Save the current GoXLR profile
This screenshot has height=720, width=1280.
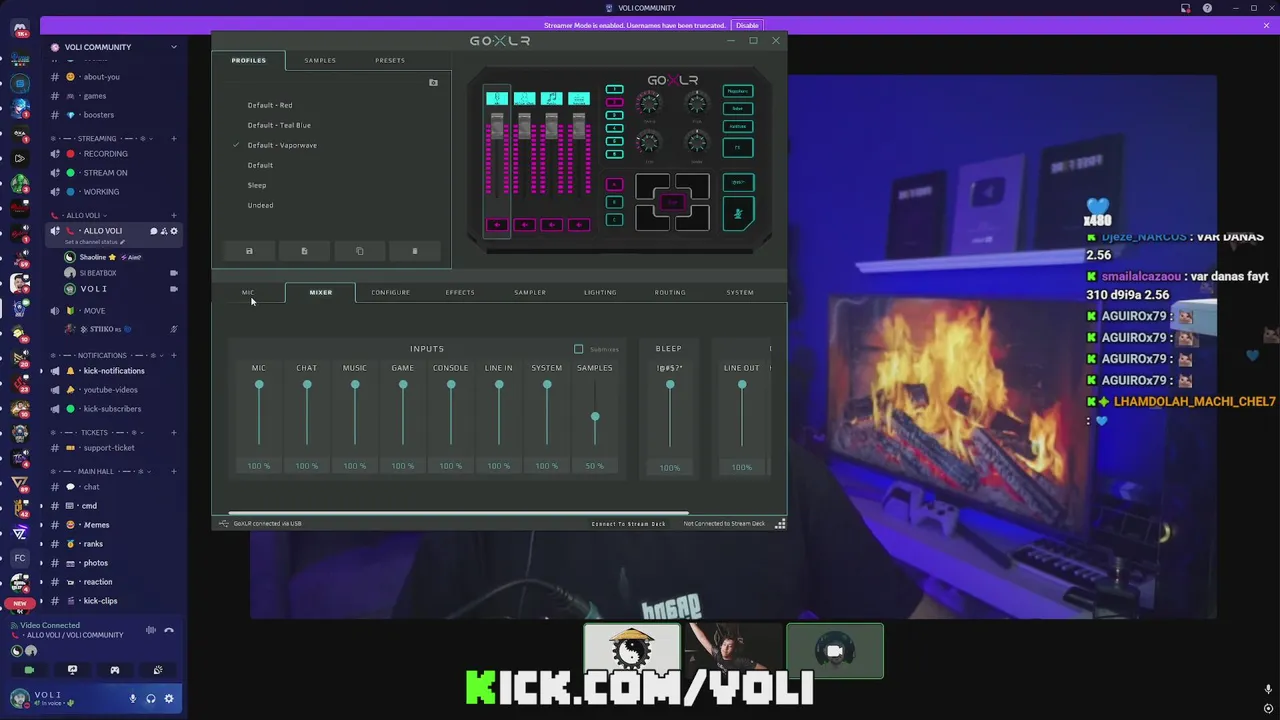(249, 251)
